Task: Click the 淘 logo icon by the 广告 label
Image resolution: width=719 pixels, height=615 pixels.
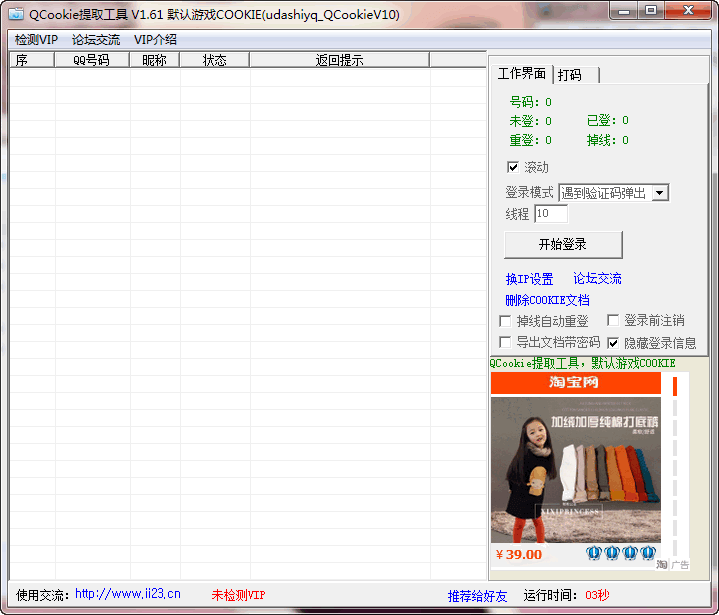Action: [x=662, y=565]
